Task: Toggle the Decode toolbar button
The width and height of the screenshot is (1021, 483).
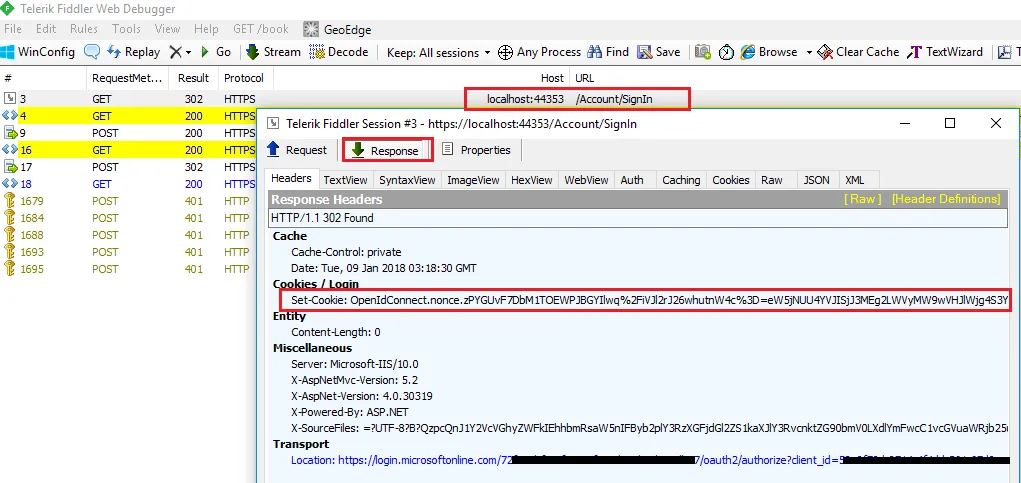Action: [x=339, y=52]
